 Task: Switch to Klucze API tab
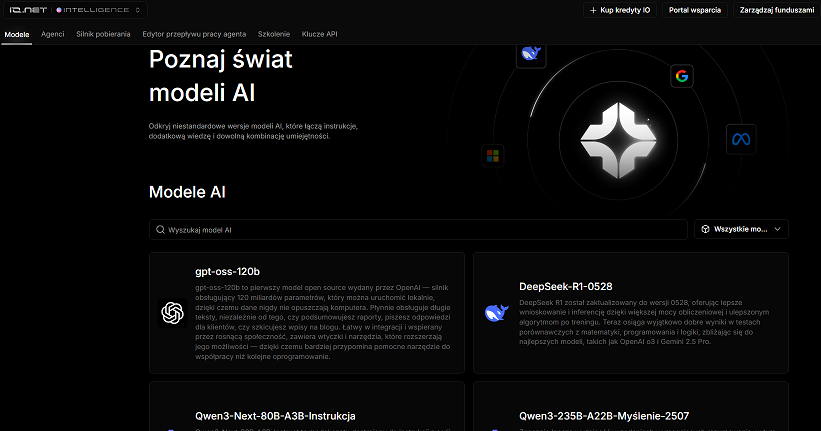tap(319, 34)
